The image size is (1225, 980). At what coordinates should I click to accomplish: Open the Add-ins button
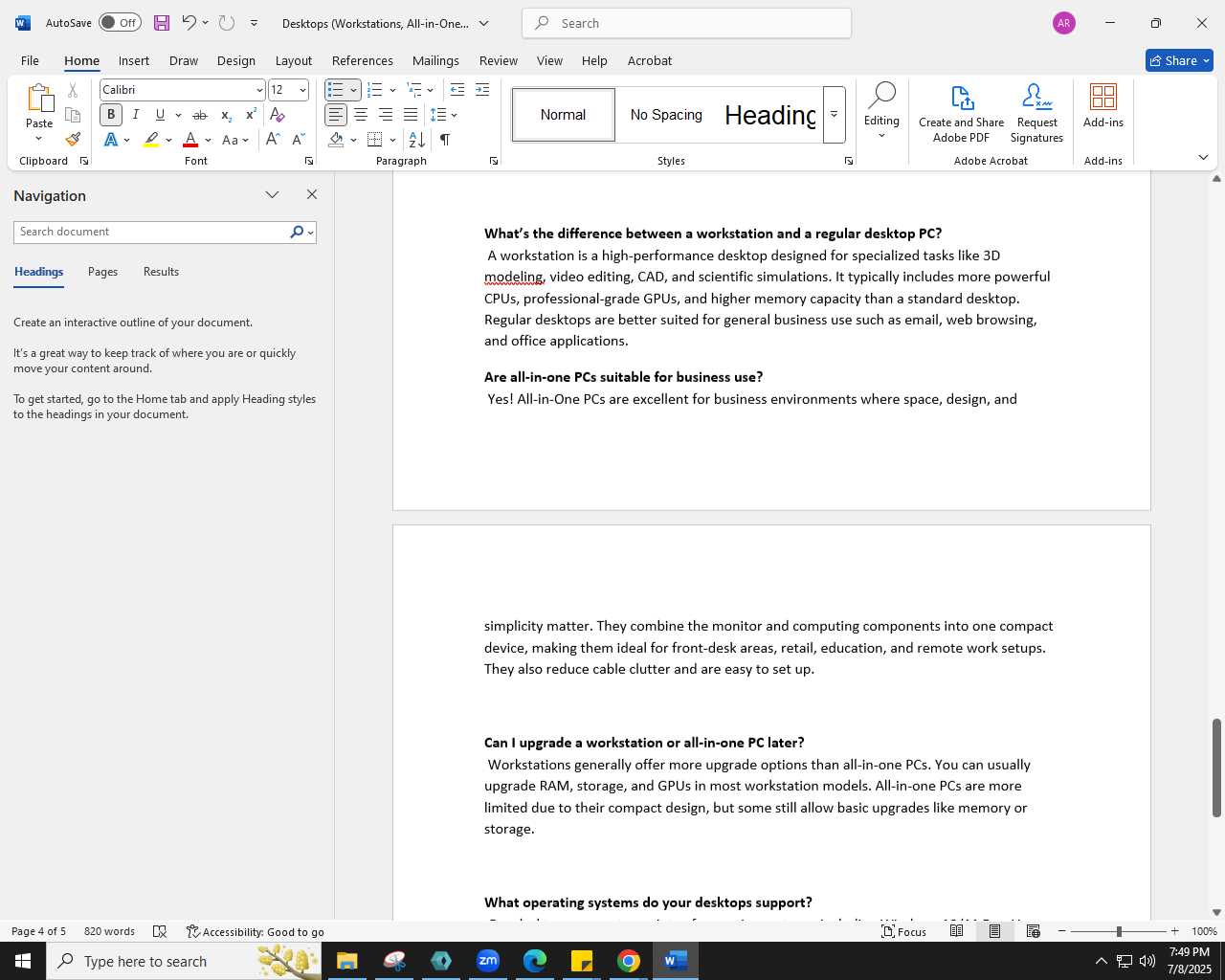1103,105
